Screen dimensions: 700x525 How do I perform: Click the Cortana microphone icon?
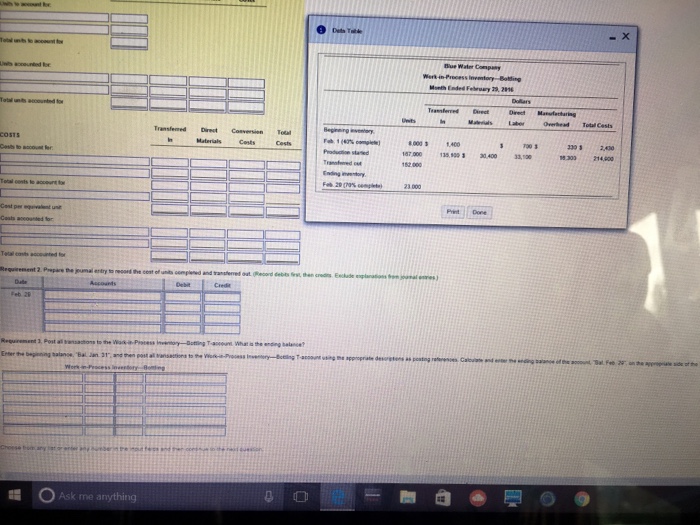[x=268, y=496]
